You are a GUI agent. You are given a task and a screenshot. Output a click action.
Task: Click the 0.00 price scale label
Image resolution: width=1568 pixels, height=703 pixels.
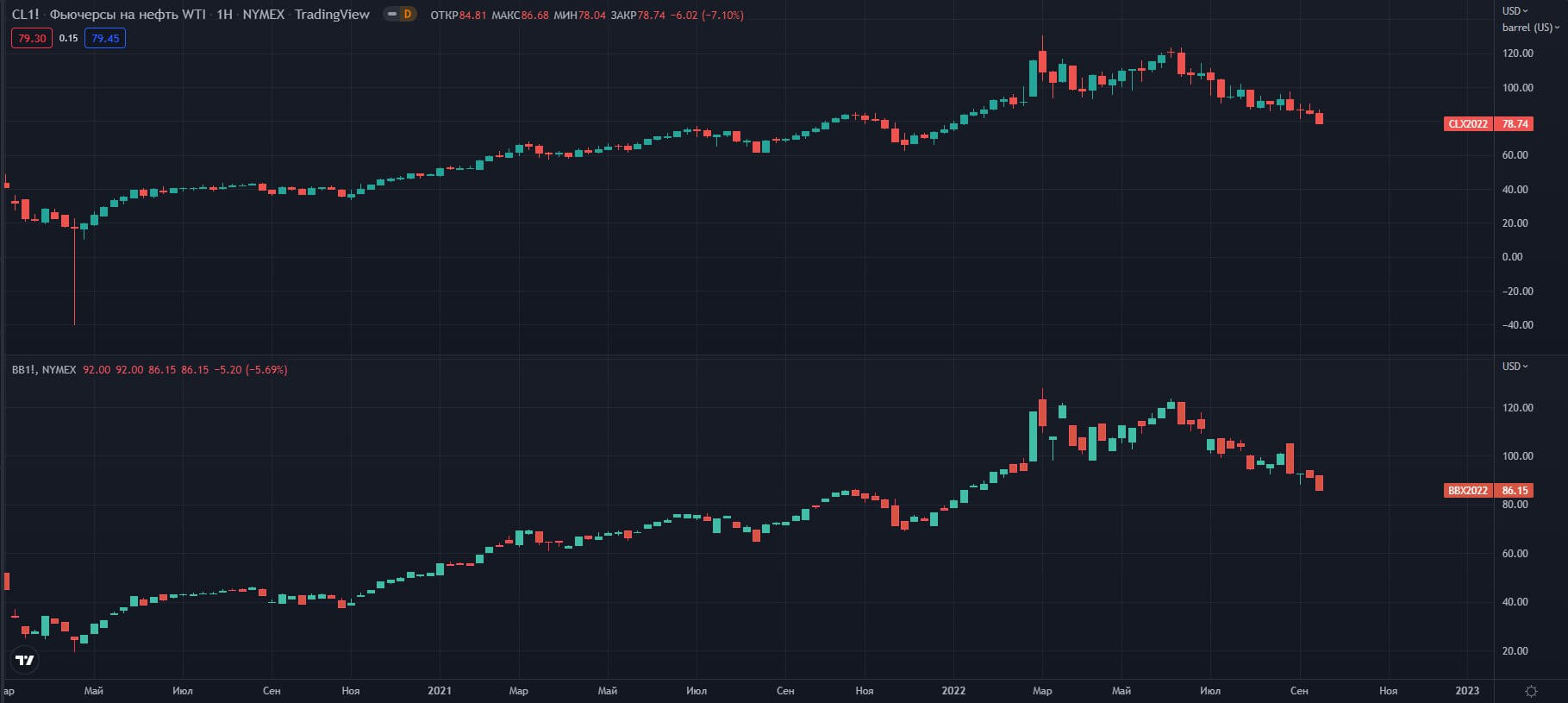pyautogui.click(x=1512, y=257)
